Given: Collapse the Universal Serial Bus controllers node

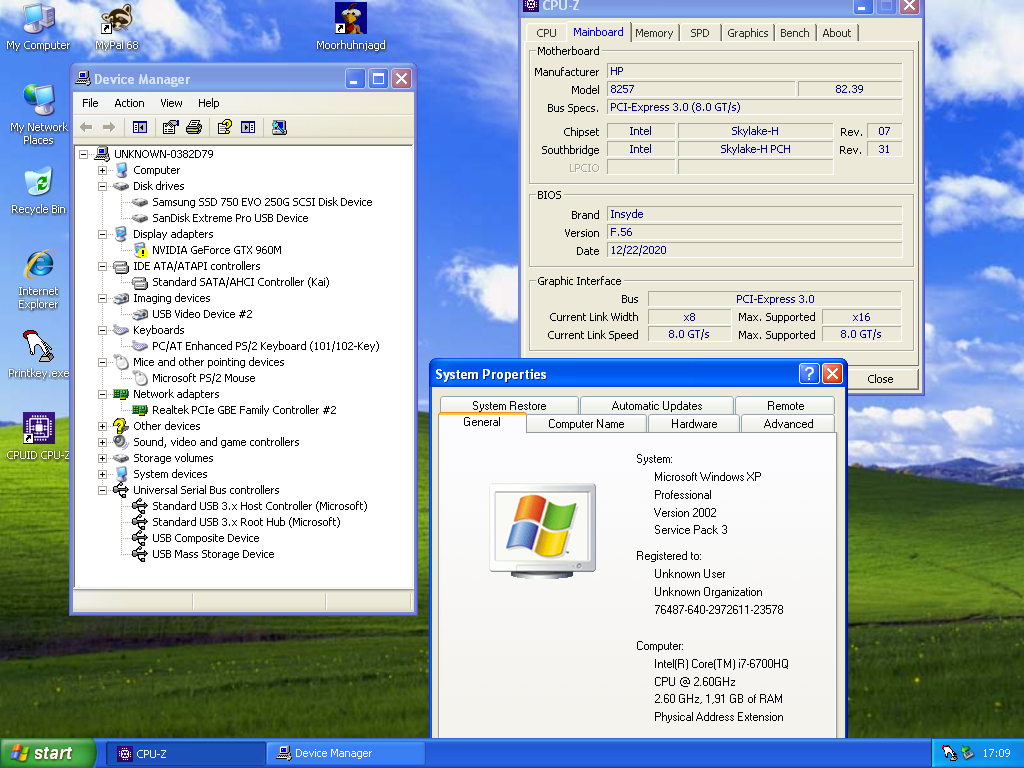Looking at the screenshot, I should 102,490.
